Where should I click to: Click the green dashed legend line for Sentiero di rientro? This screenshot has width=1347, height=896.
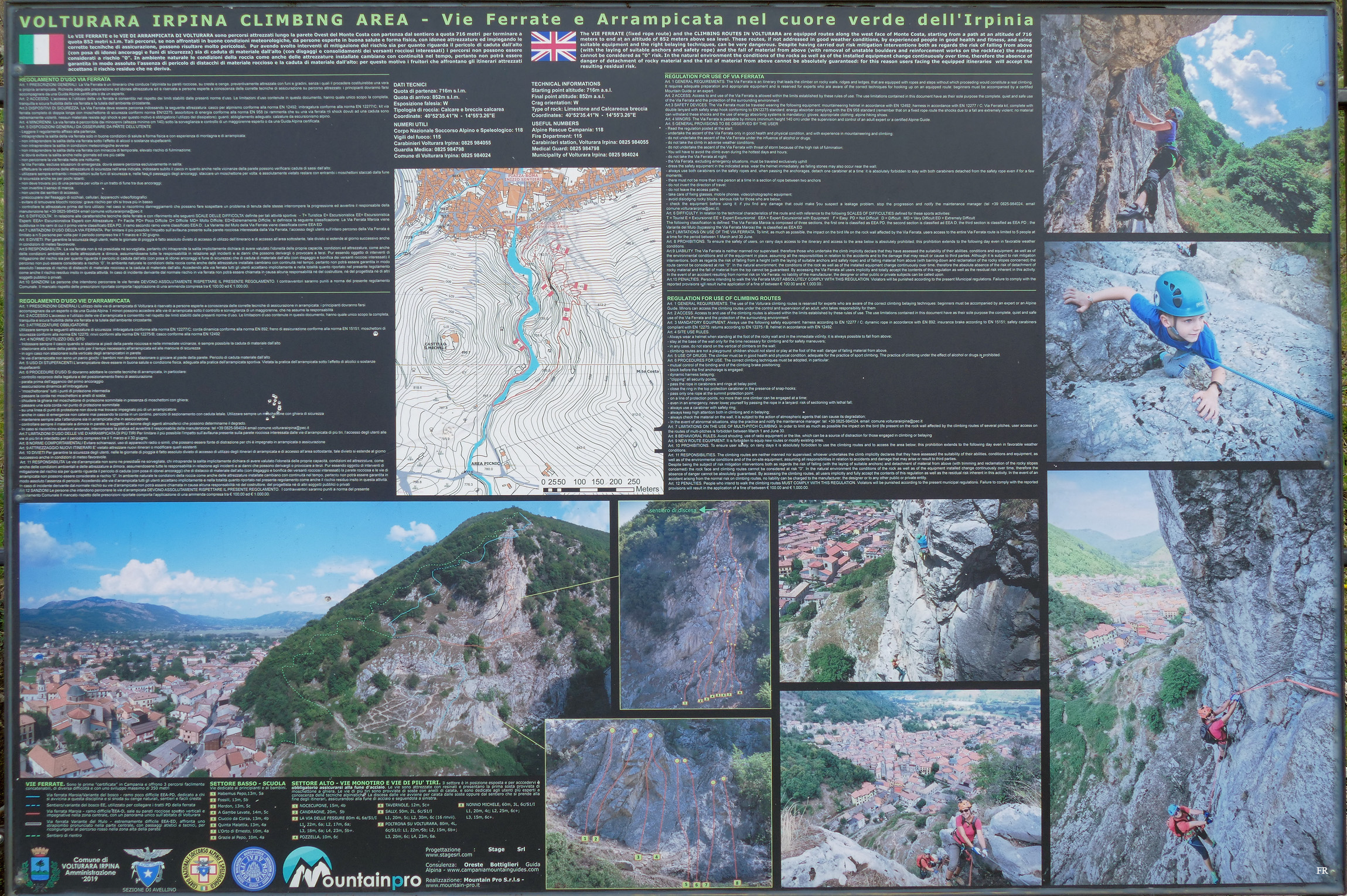33,836
